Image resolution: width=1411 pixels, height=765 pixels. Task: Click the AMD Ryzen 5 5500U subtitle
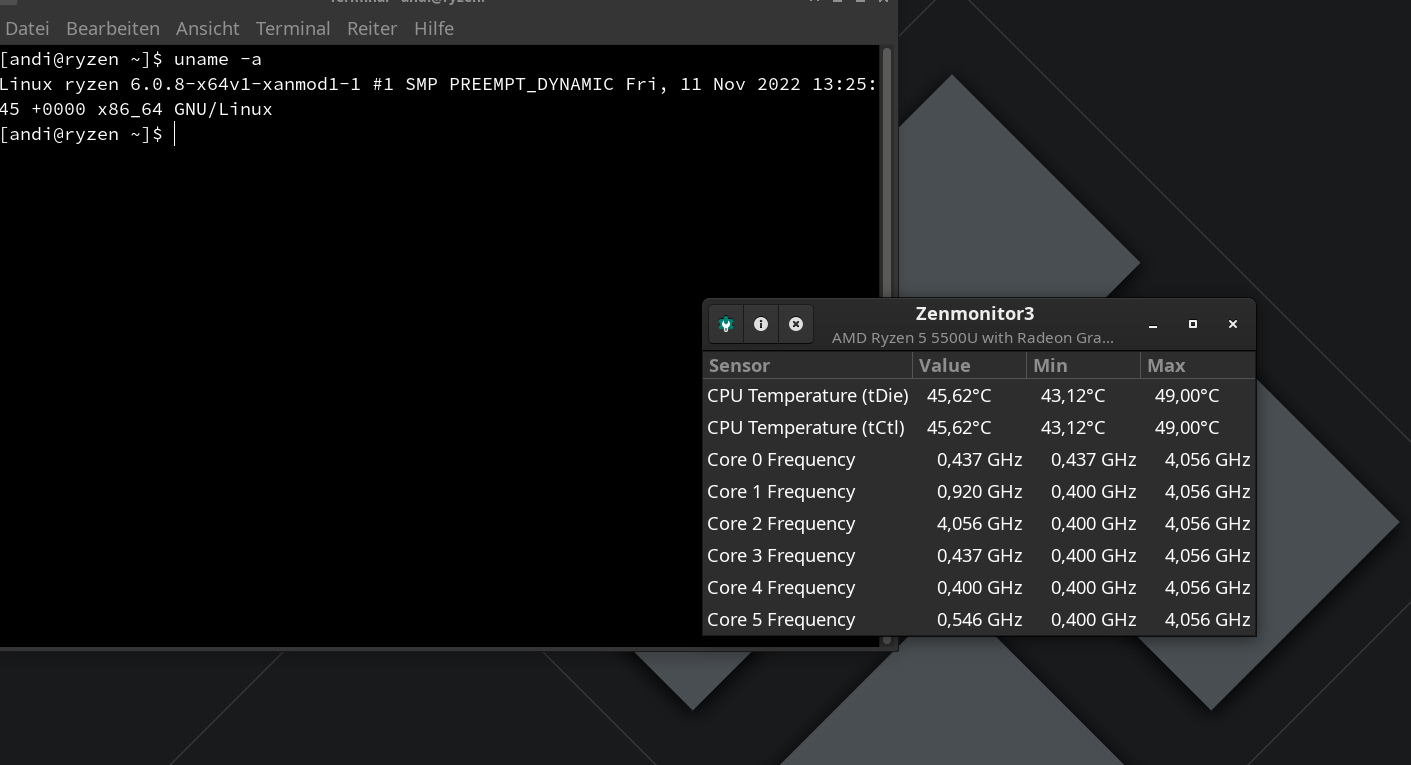[x=973, y=338]
